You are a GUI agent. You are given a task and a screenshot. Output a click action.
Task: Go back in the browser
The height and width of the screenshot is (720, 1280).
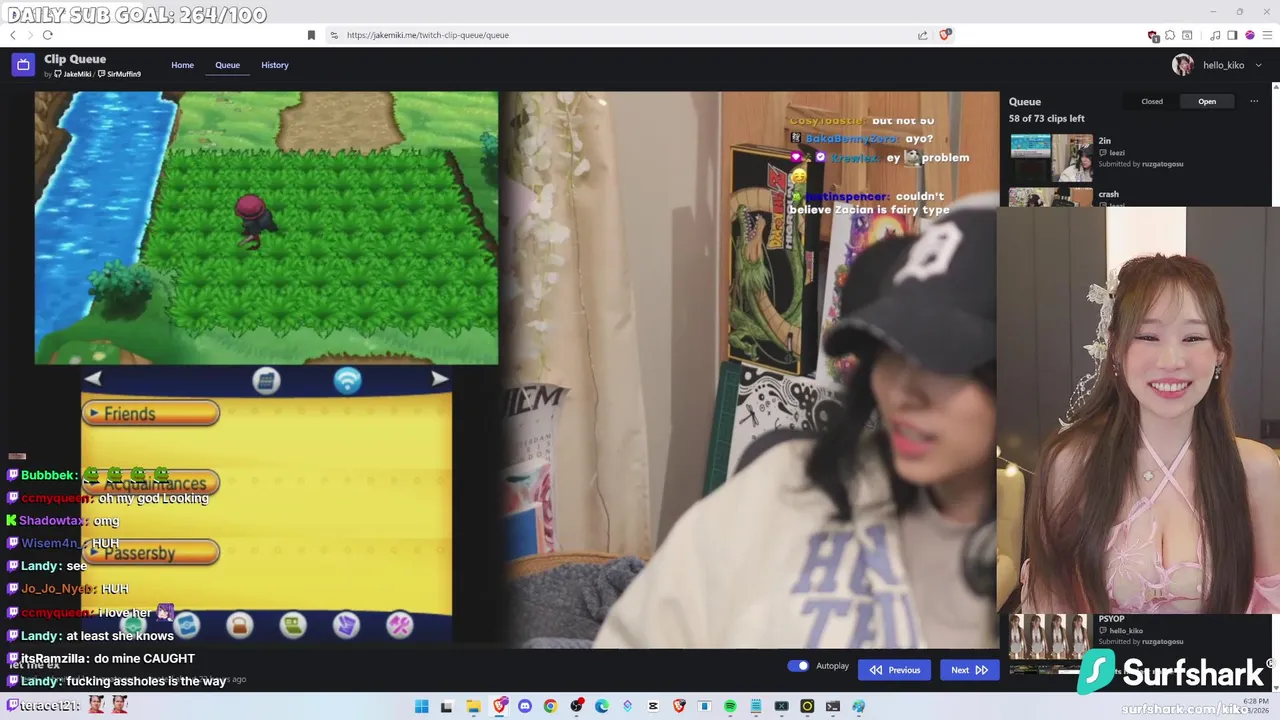pyautogui.click(x=13, y=35)
